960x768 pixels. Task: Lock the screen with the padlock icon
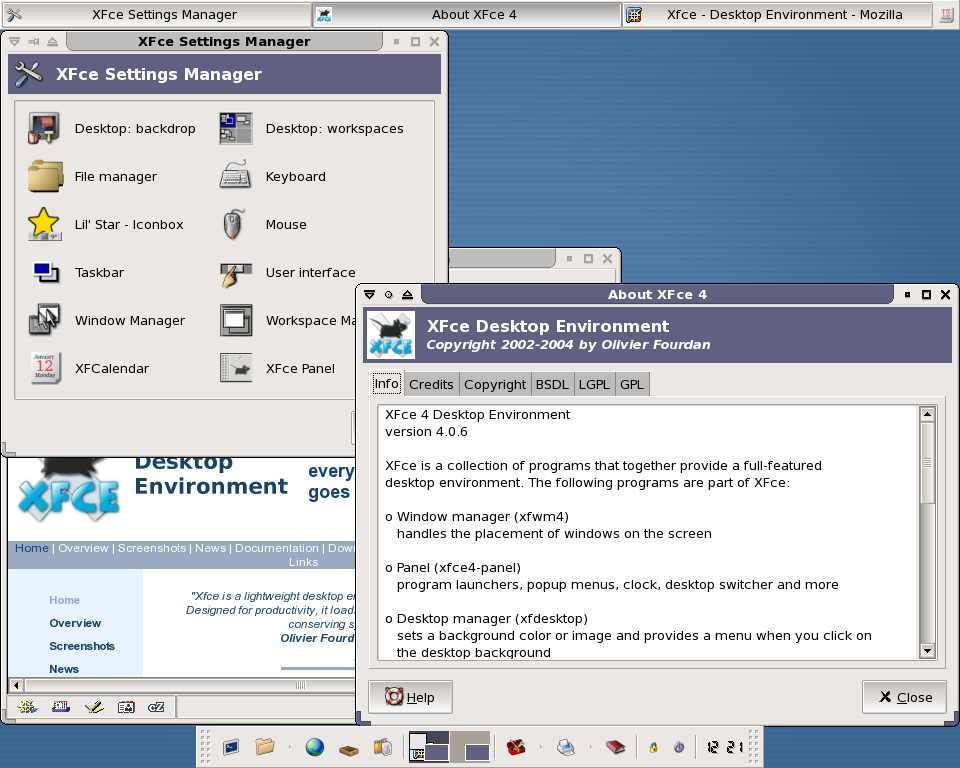[653, 747]
